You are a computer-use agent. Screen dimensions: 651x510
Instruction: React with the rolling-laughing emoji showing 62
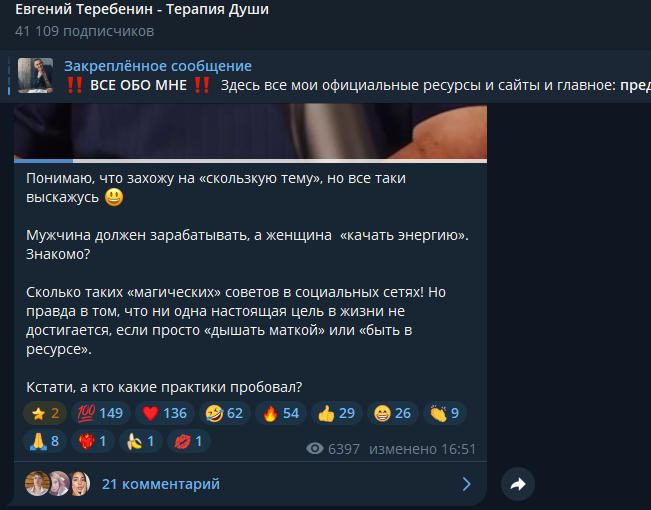click(x=225, y=413)
